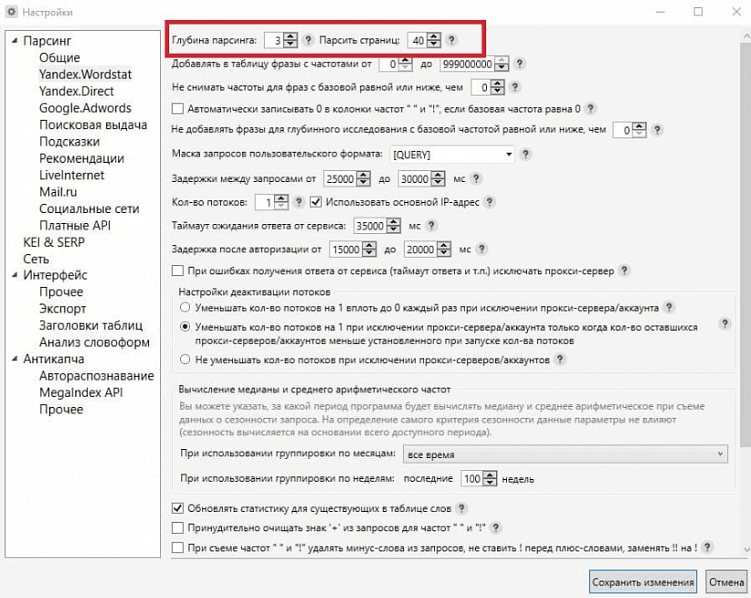This screenshot has height=598, width=751.
Task: Select LiveInternet in settings tree
Action: point(71,175)
